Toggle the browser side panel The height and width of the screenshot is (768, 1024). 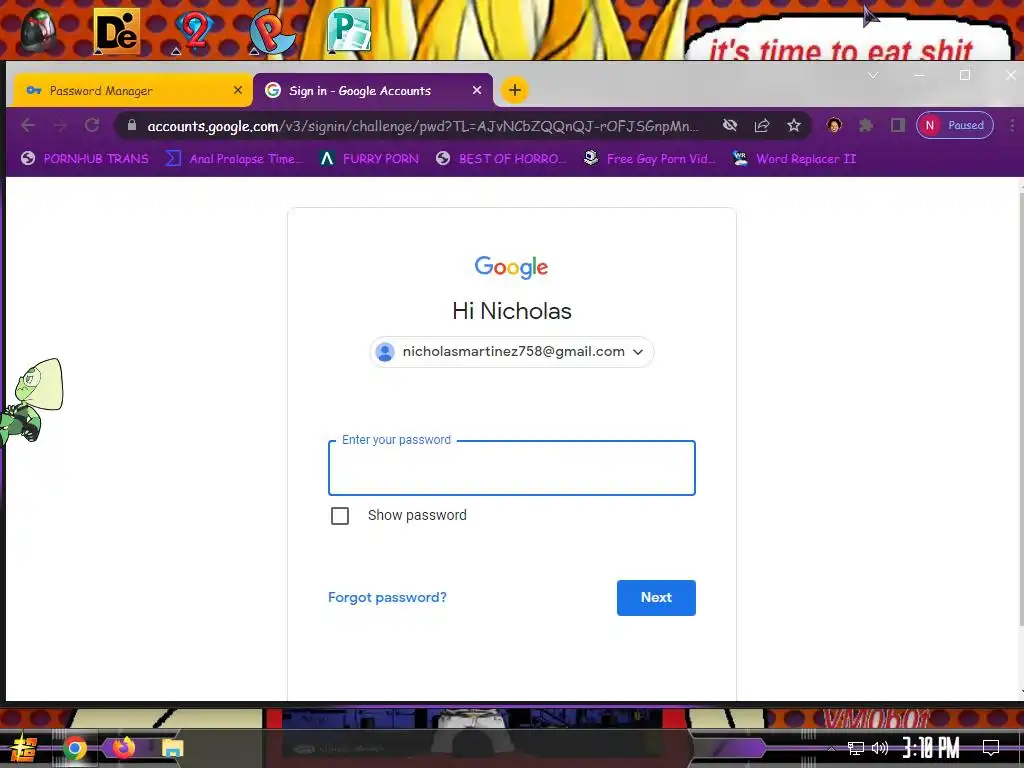[x=898, y=125]
